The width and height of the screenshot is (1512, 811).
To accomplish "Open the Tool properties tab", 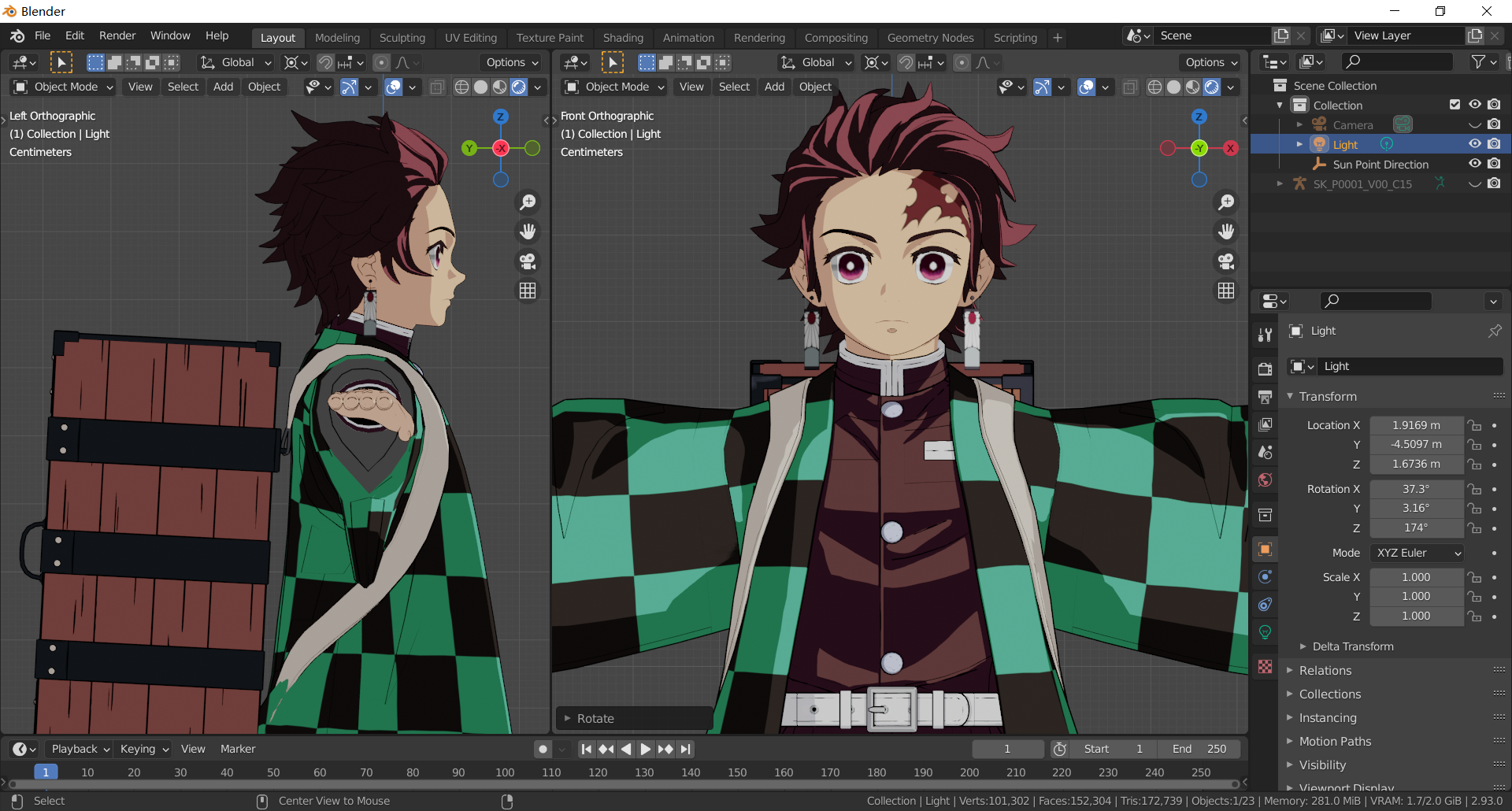I will pos(1265,335).
